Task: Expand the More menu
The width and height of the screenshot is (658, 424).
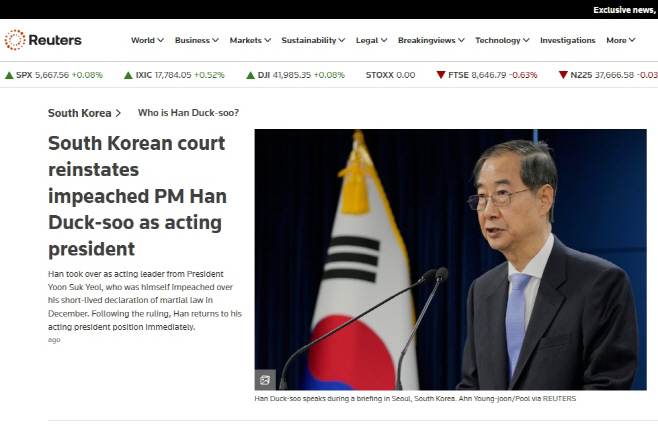Action: point(621,40)
